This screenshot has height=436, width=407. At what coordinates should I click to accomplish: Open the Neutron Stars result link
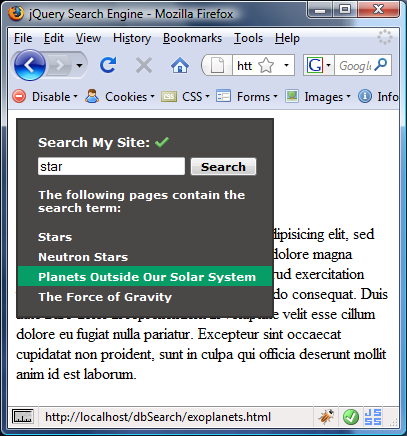click(83, 257)
